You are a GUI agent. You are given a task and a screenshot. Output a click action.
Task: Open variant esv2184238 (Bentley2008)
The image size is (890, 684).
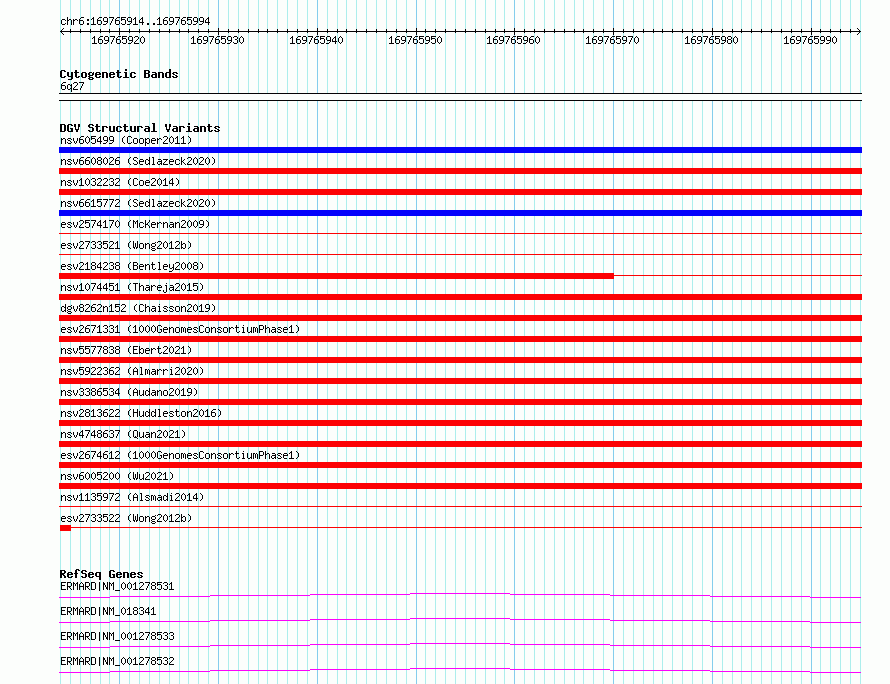(132, 266)
